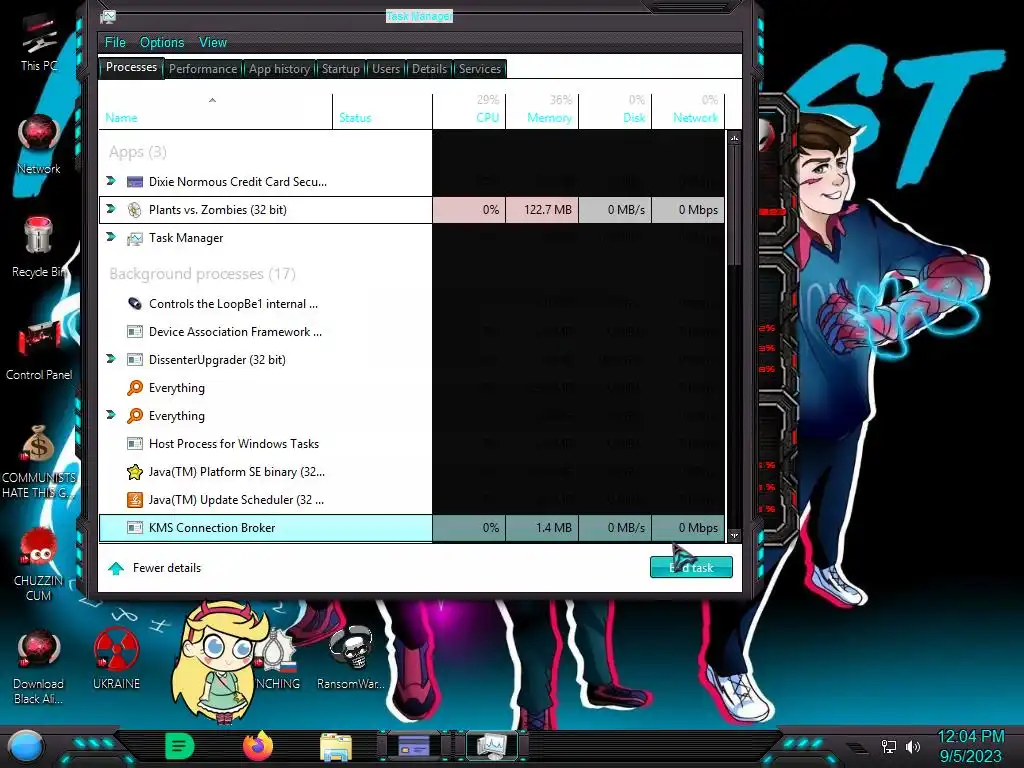Sort by the Status column header
Viewport: 1024px width, 768px height.
(382, 112)
